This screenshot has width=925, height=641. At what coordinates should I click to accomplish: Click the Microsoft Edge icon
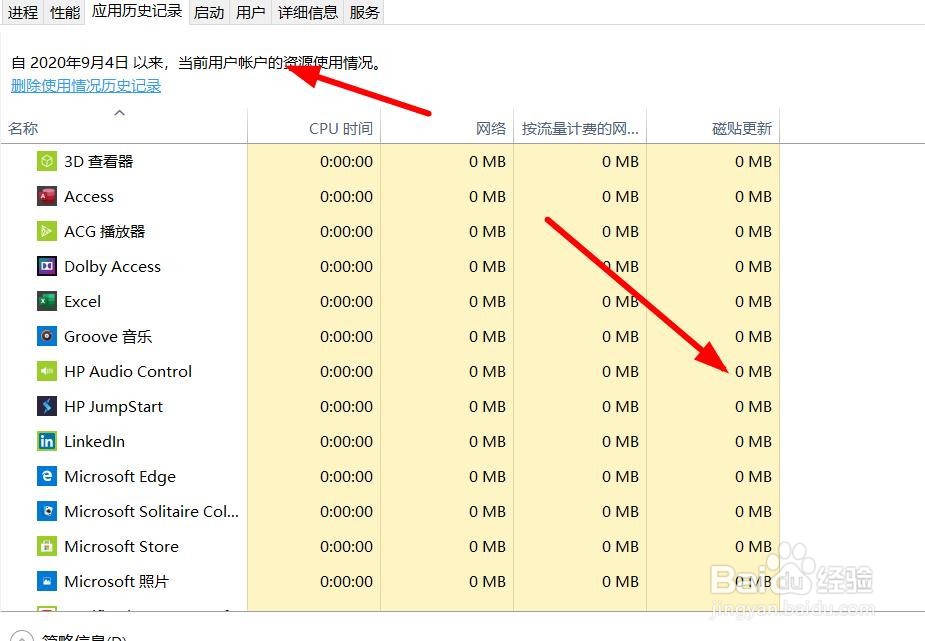(x=47, y=476)
